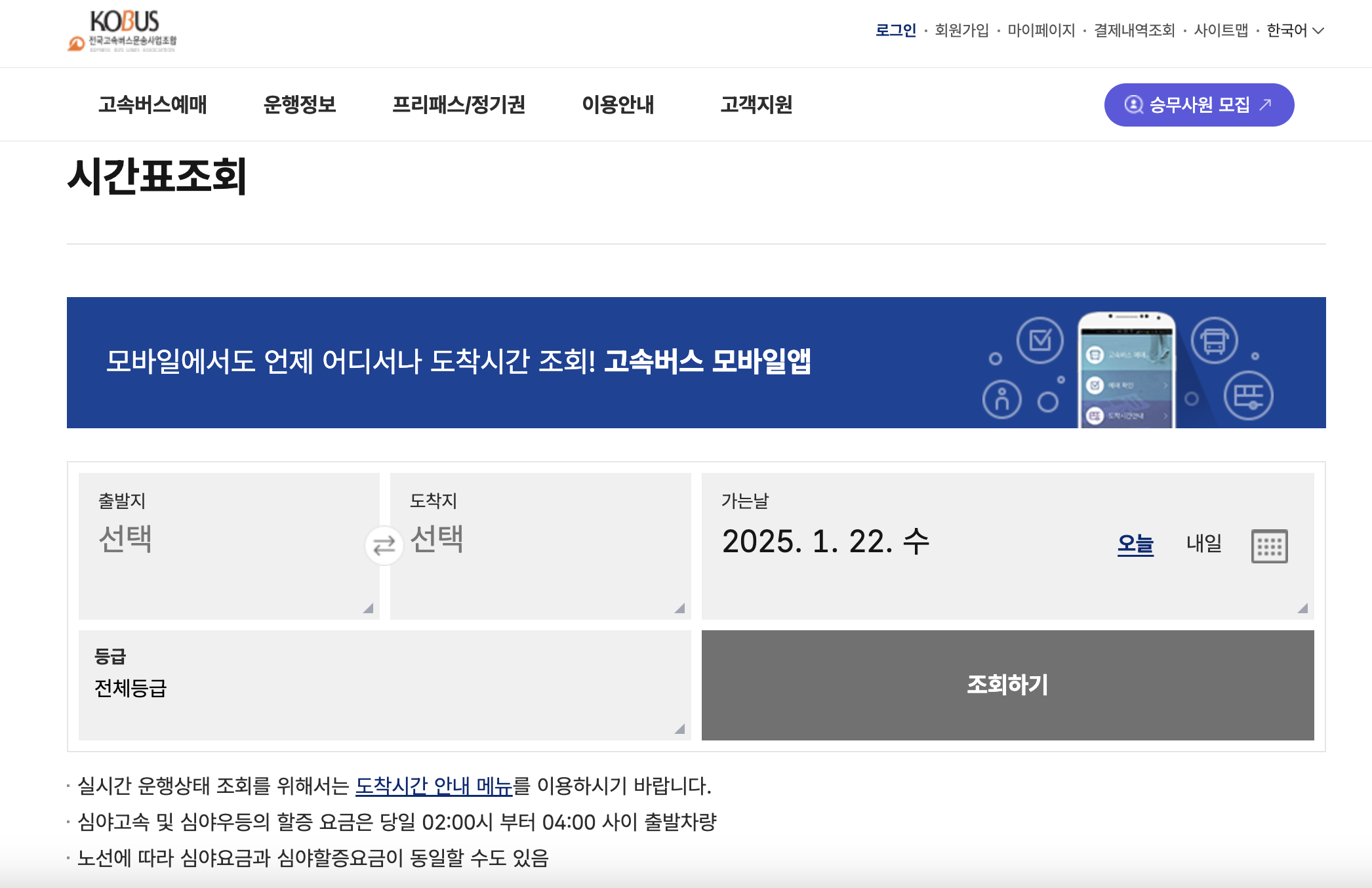Click 로그인 to sign in
Image resolution: width=1372 pixels, height=888 pixels.
click(896, 30)
